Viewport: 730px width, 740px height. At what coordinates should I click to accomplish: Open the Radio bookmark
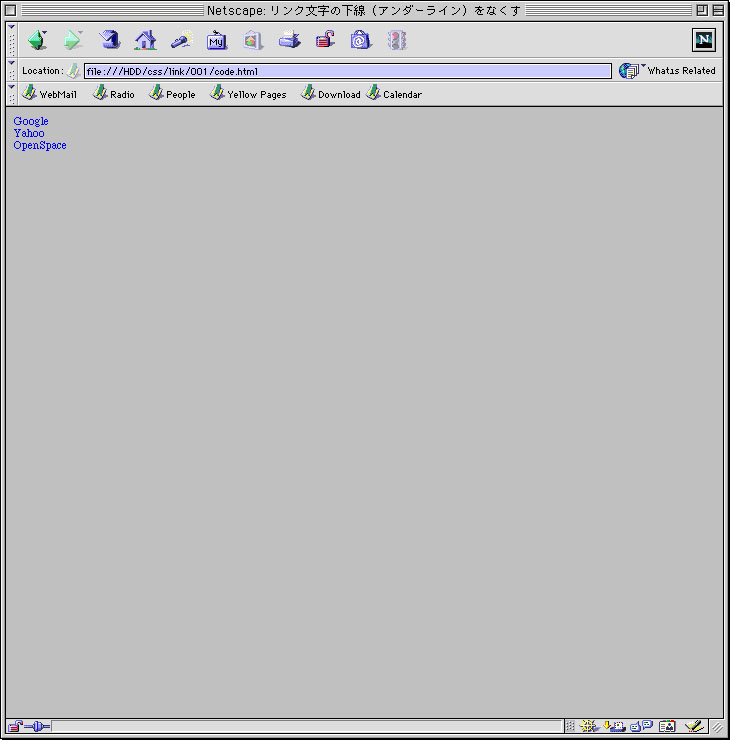[114, 94]
